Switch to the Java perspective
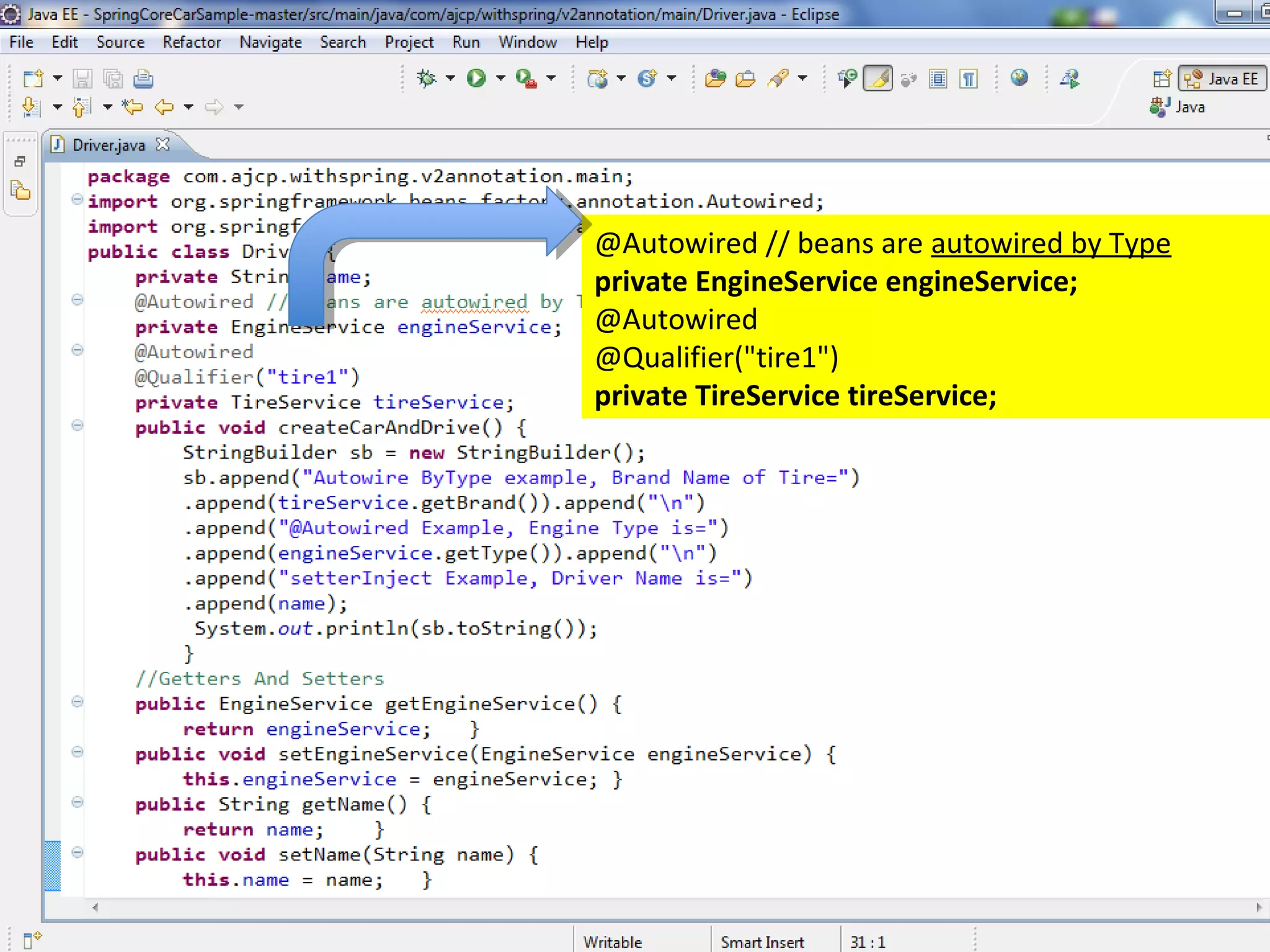 [x=1178, y=107]
